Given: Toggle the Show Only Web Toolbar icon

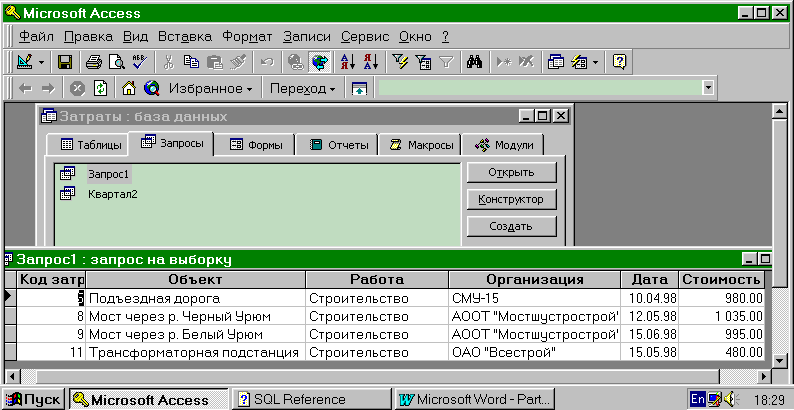Looking at the screenshot, I should [359, 89].
